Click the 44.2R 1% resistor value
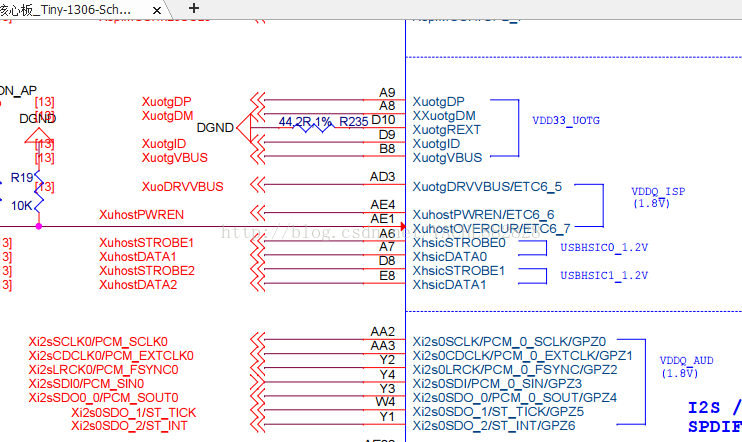Screen dimensions: 742x442 (x=305, y=122)
